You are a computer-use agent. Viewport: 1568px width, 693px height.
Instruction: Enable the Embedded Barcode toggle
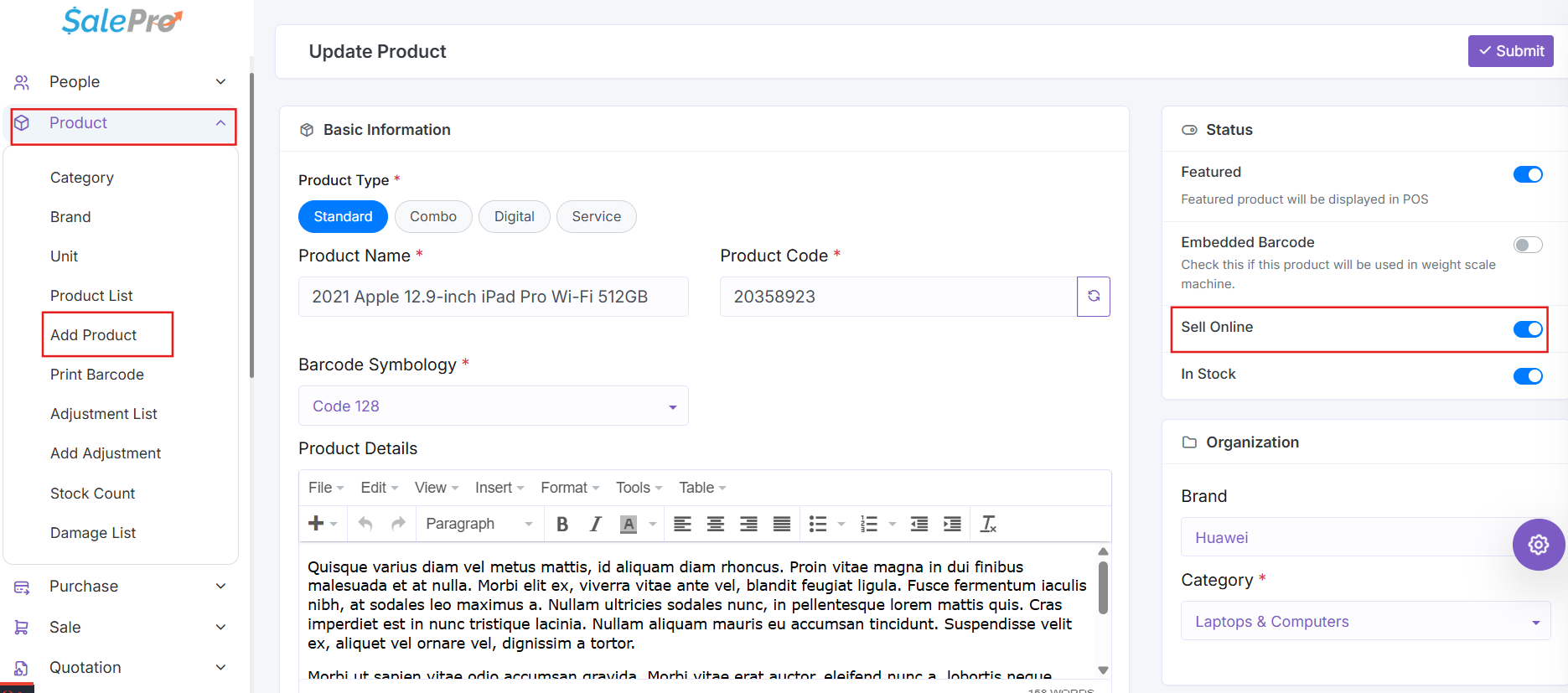(1528, 245)
